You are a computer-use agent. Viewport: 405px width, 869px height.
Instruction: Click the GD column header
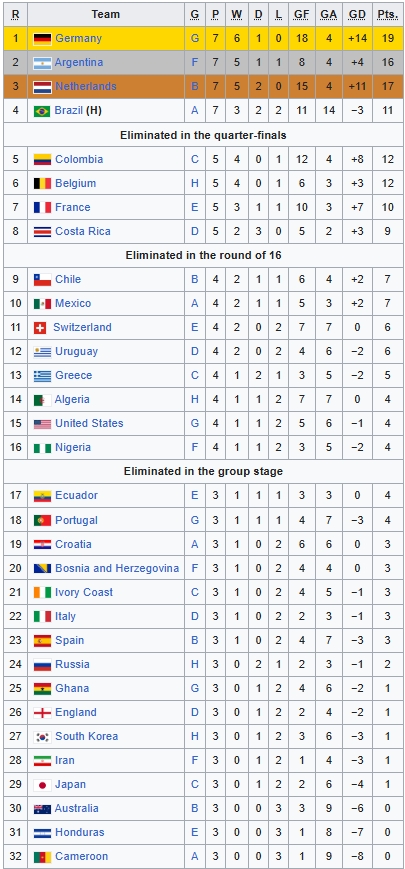tap(357, 14)
